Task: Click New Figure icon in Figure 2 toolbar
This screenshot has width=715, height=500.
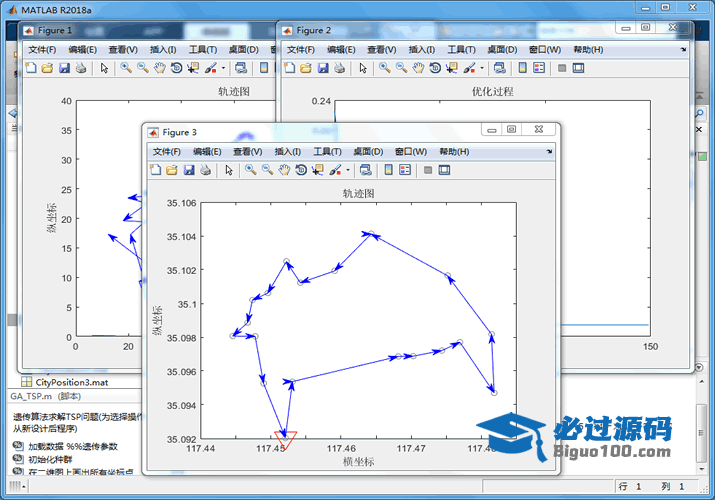Action: click(290, 68)
